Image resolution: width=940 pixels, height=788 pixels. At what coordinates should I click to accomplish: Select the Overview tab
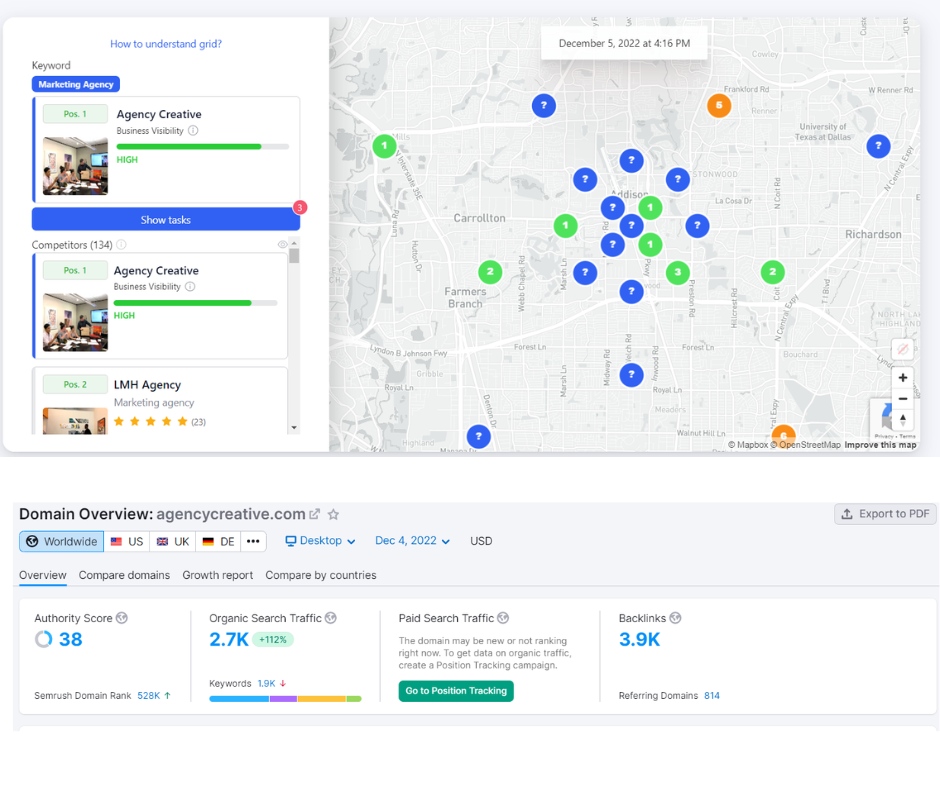coord(43,575)
